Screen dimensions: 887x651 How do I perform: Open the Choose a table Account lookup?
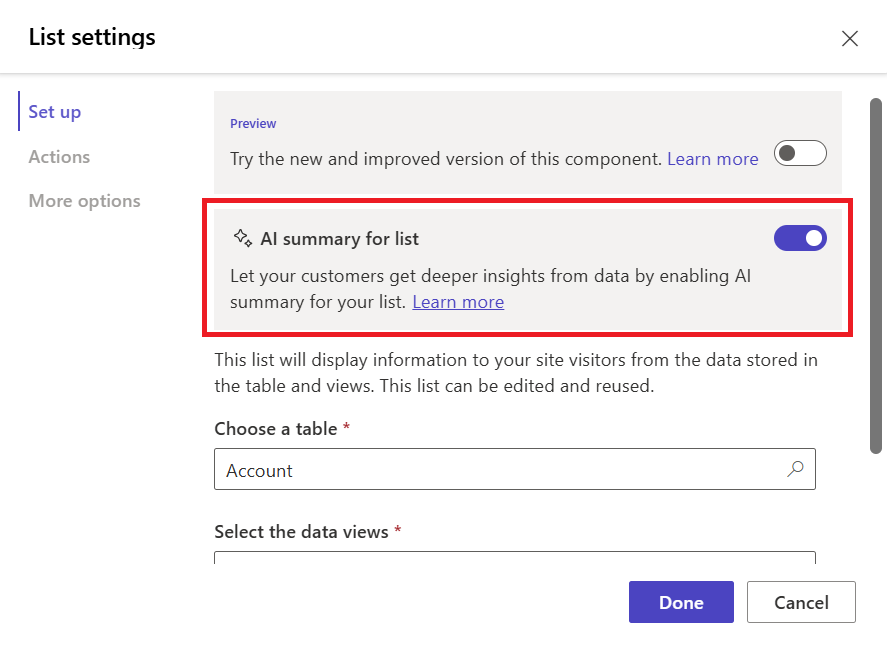coord(500,470)
